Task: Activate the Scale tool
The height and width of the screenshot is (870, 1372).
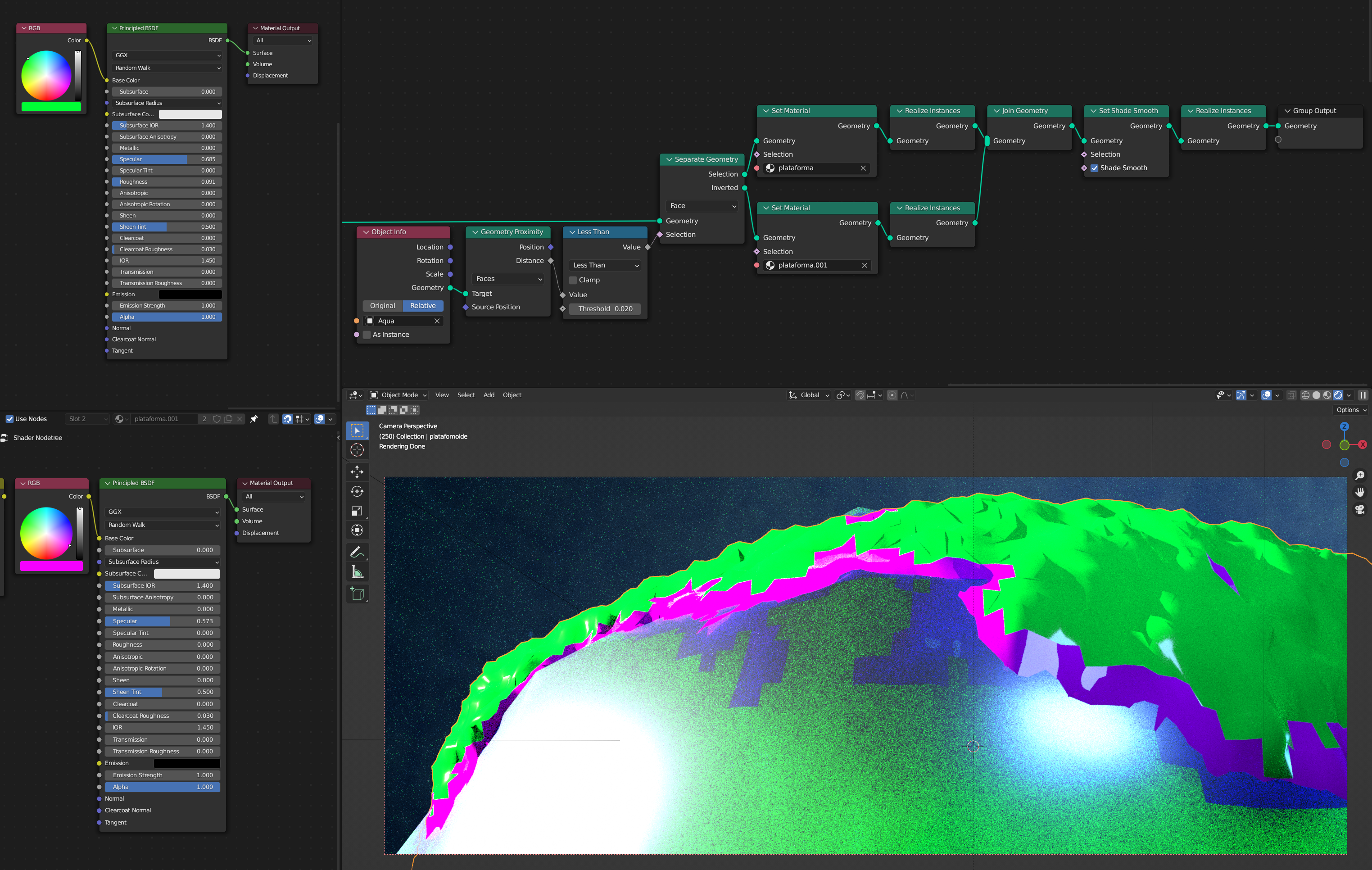Action: click(x=357, y=511)
